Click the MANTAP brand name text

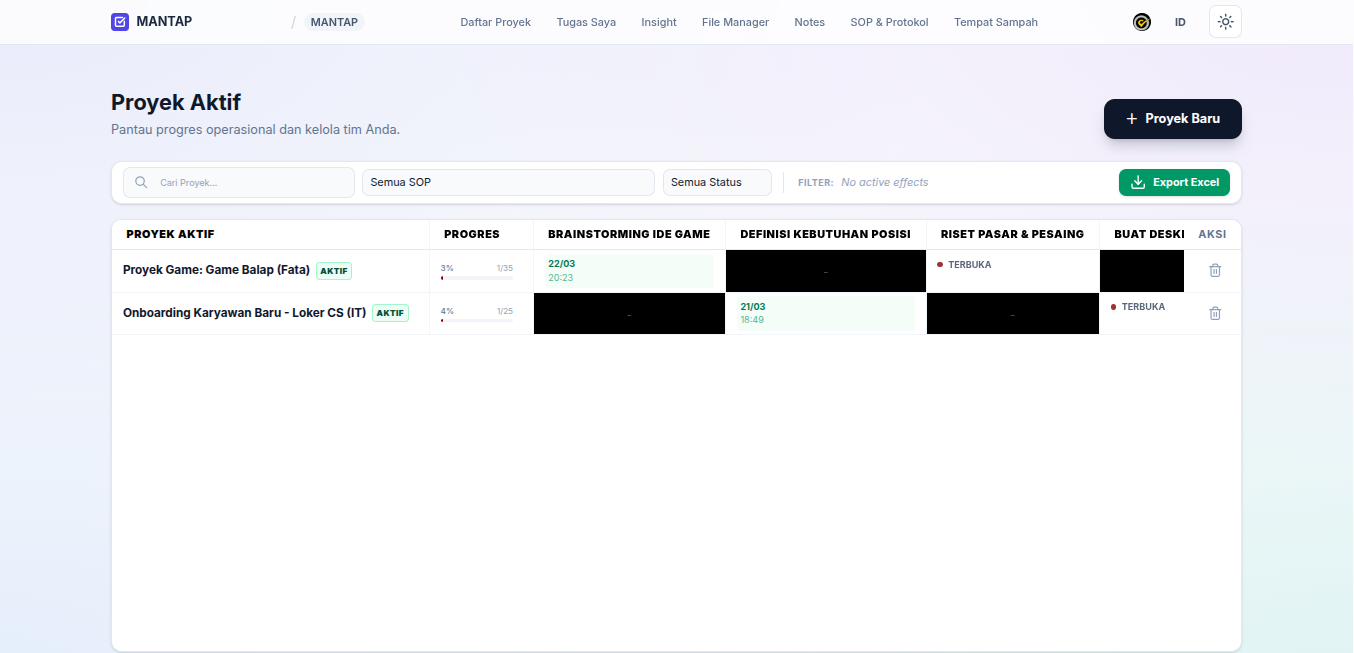[x=164, y=21]
